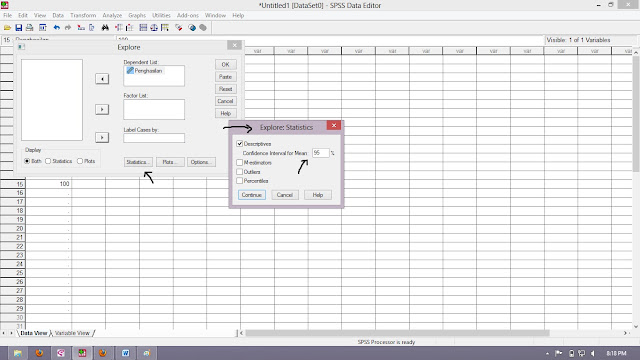The width and height of the screenshot is (640, 360).
Task: Open the Analyze menu
Action: [112, 16]
